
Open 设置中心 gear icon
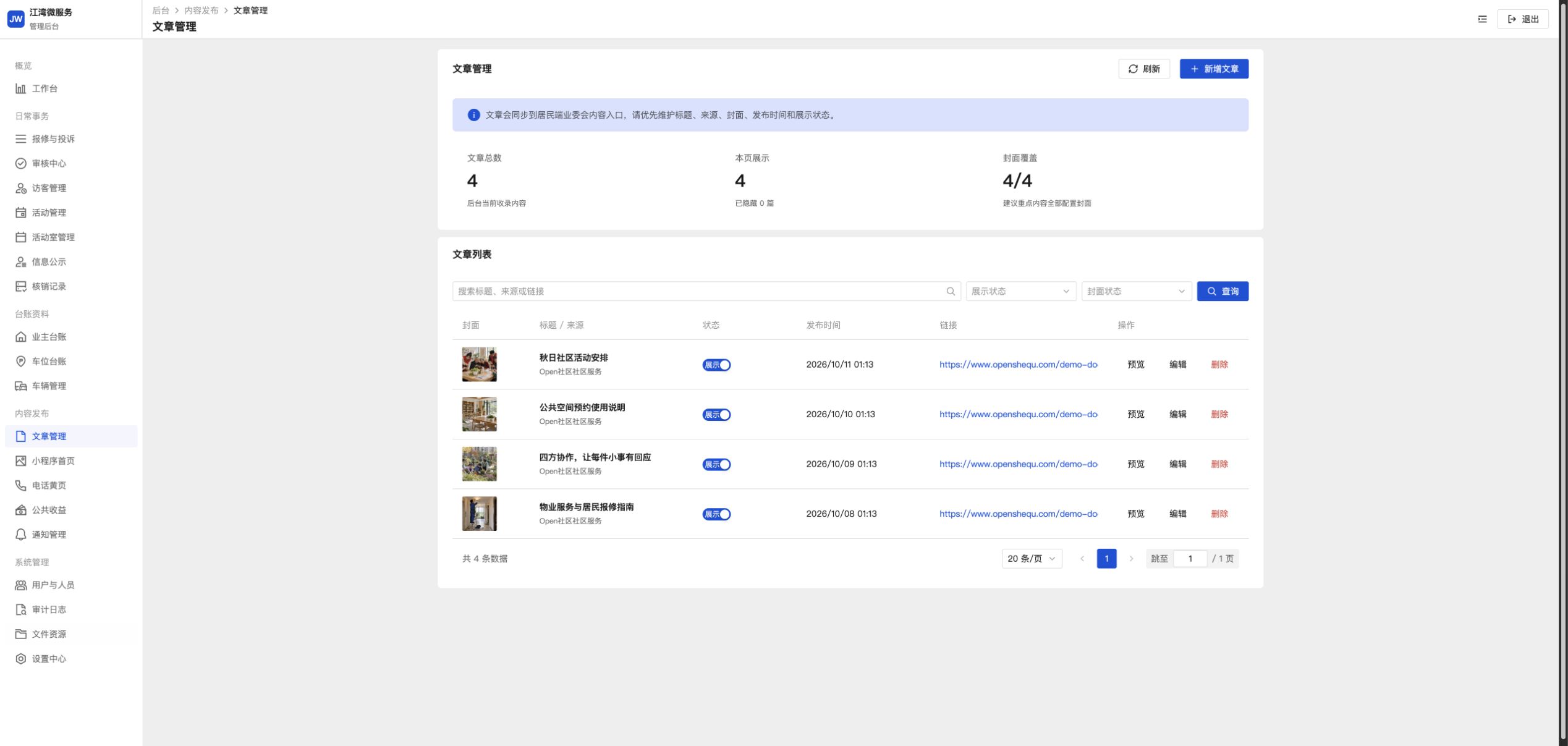pos(20,659)
